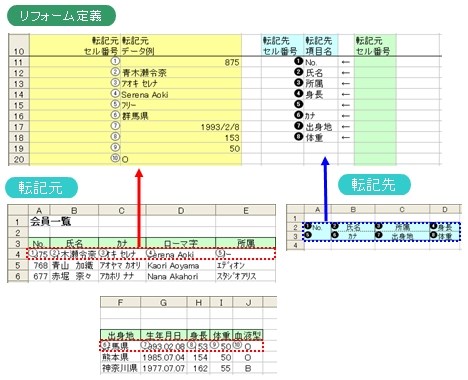The image size is (468, 380).
Task: Click the 転記元 teal label
Action: pyautogui.click(x=41, y=187)
